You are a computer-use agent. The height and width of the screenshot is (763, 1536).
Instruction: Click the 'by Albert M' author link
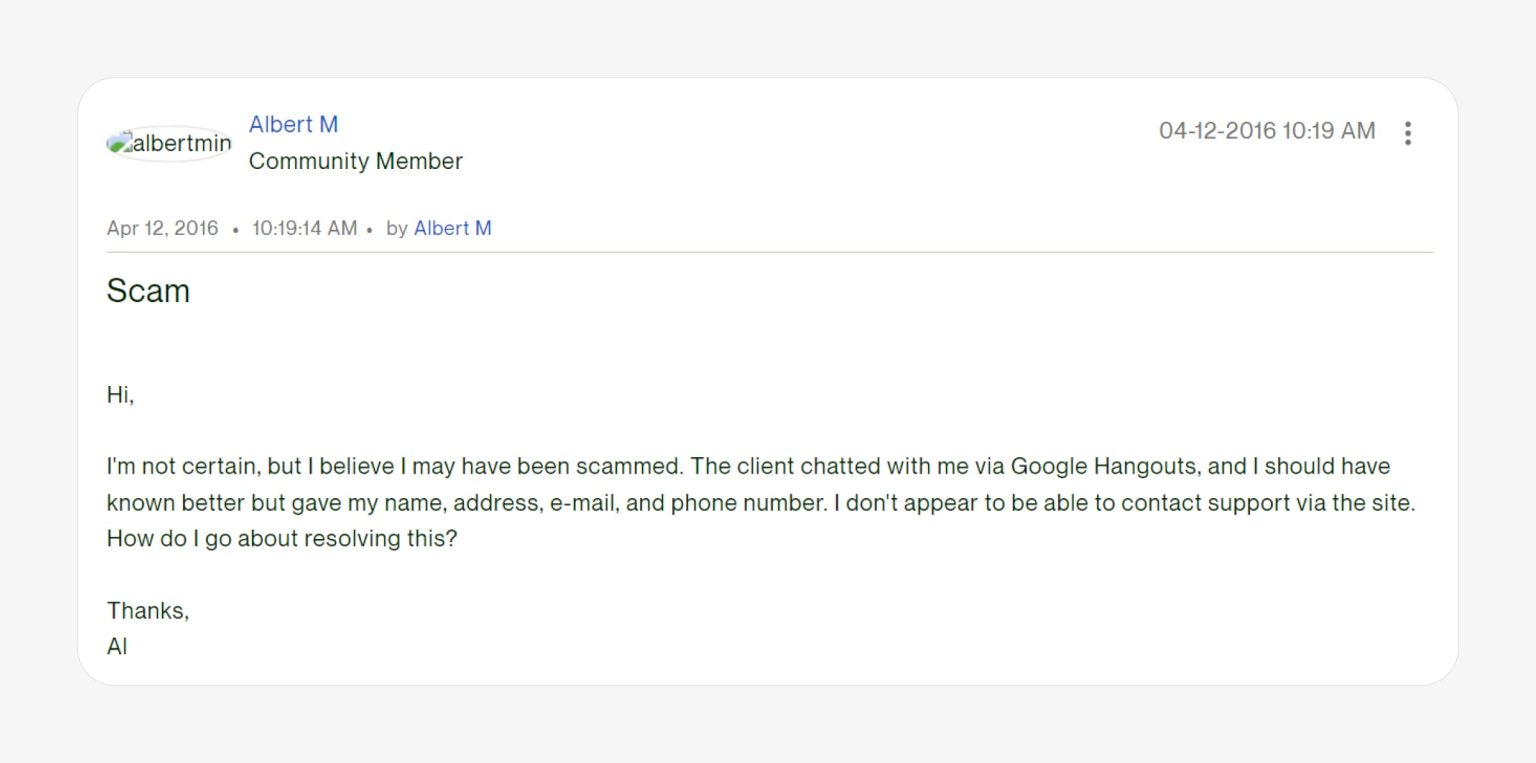click(452, 228)
